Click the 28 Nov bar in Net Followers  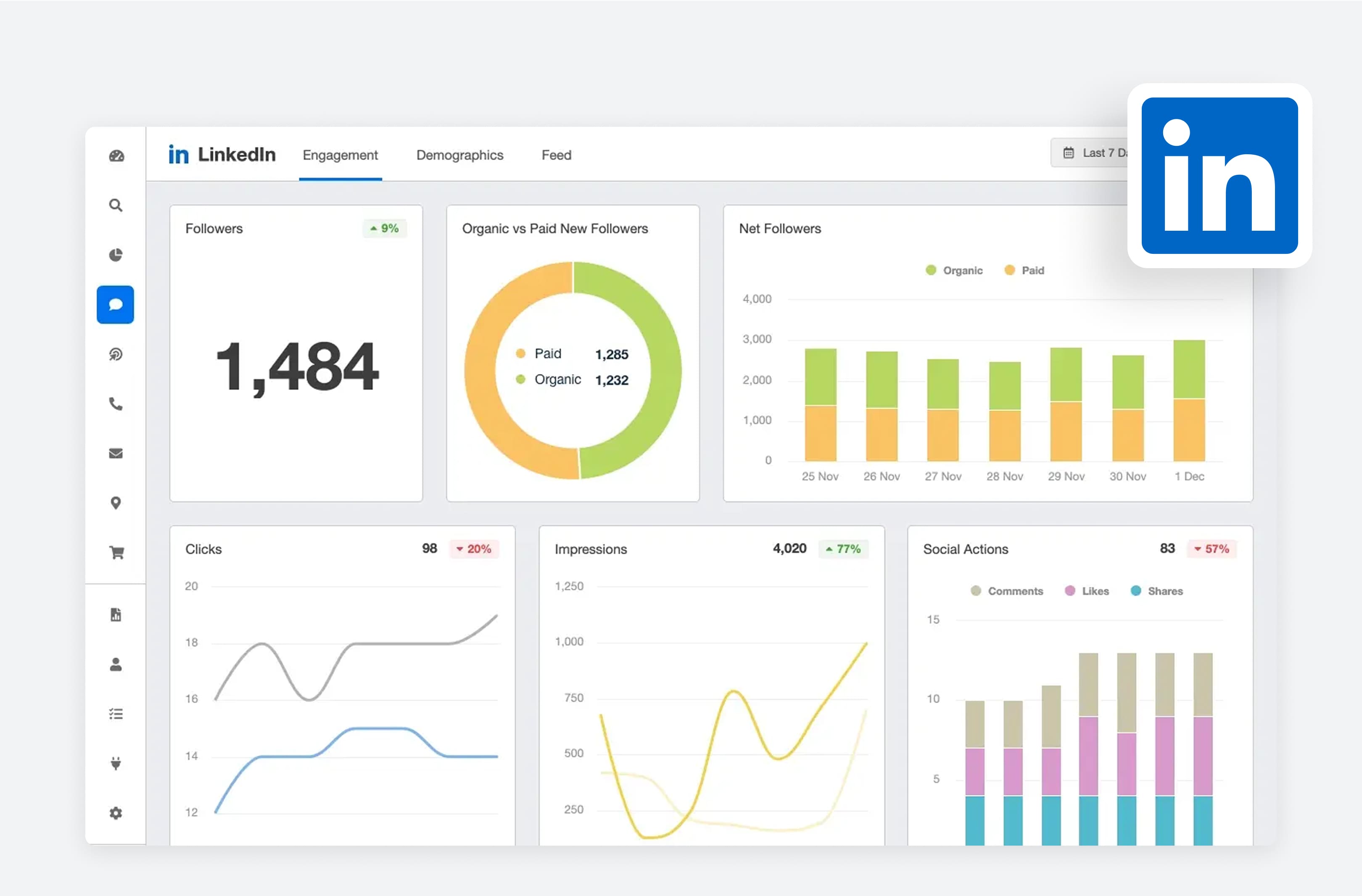point(1005,411)
